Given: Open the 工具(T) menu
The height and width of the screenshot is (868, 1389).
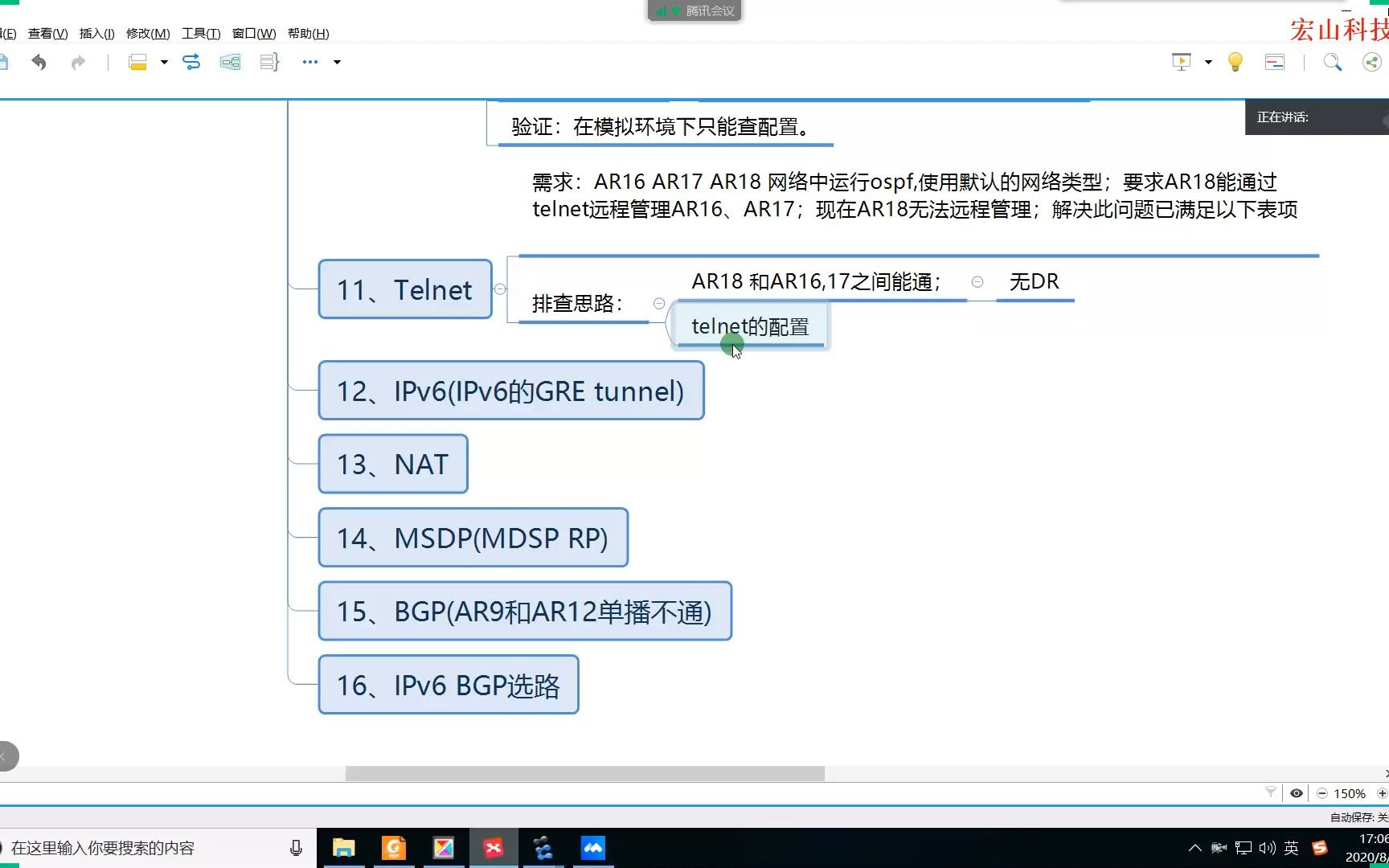Looking at the screenshot, I should pos(199,33).
